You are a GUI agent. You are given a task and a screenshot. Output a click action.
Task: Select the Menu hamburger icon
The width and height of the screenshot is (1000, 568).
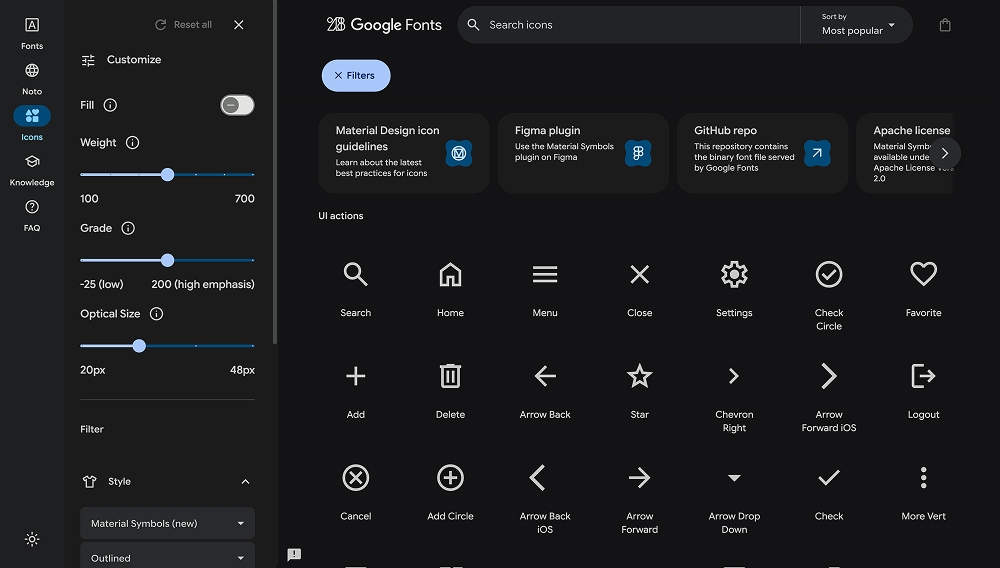(x=545, y=274)
